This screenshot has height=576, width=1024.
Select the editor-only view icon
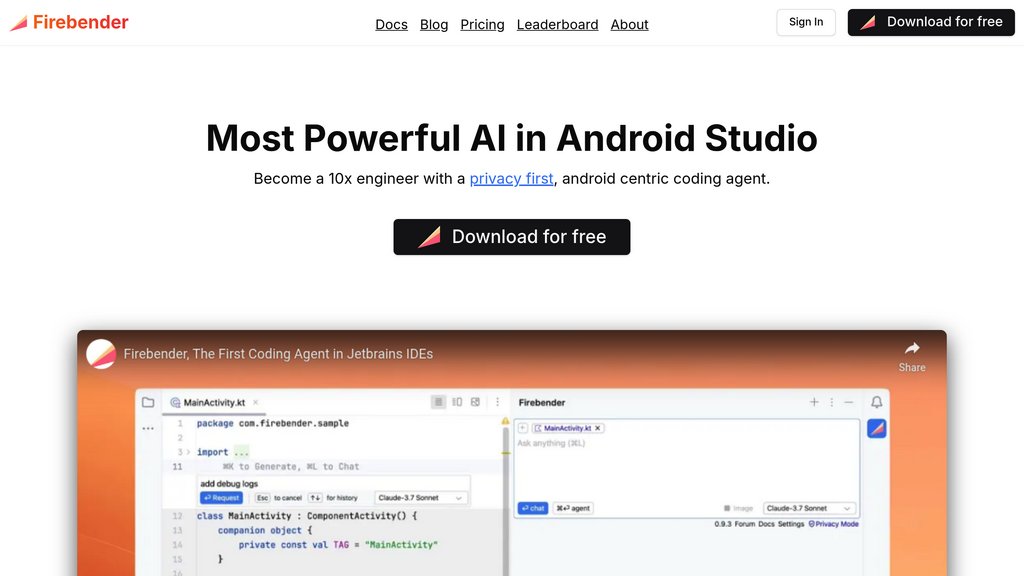click(438, 402)
